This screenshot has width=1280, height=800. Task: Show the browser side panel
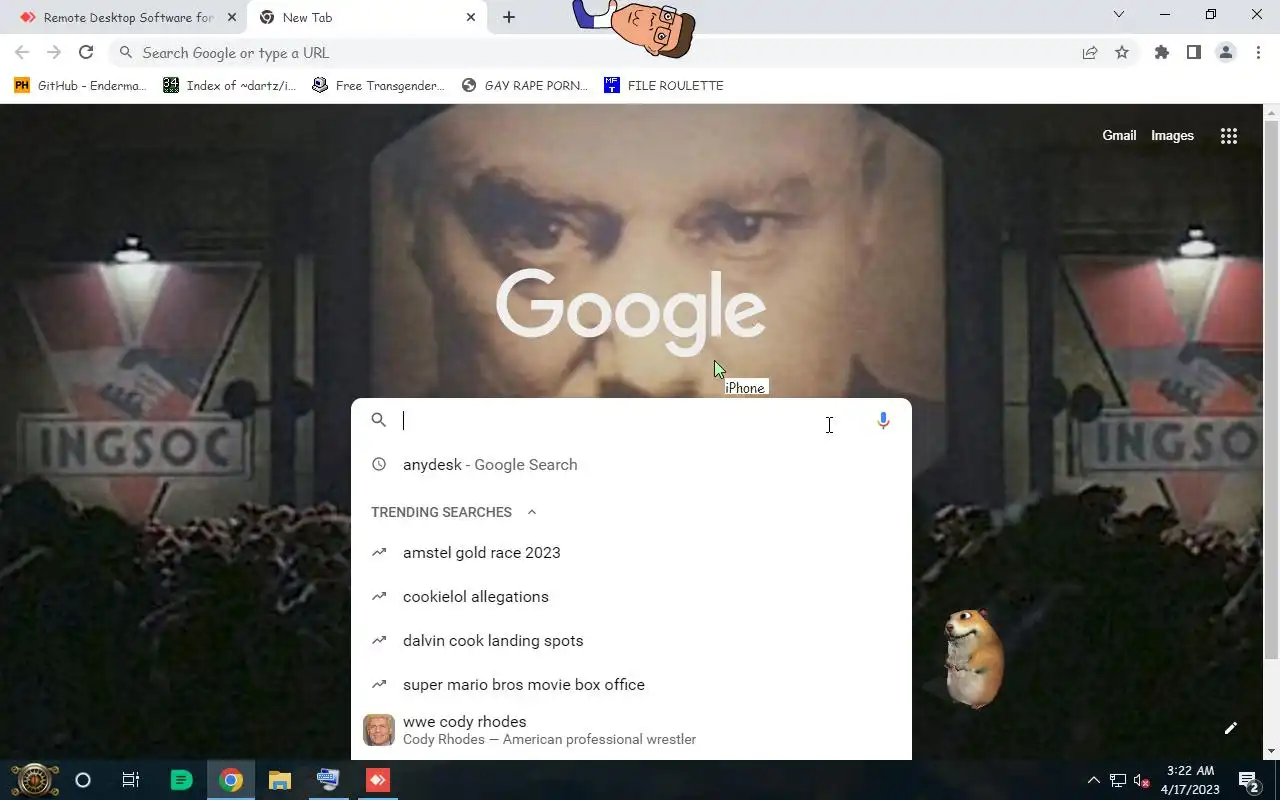pos(1194,53)
